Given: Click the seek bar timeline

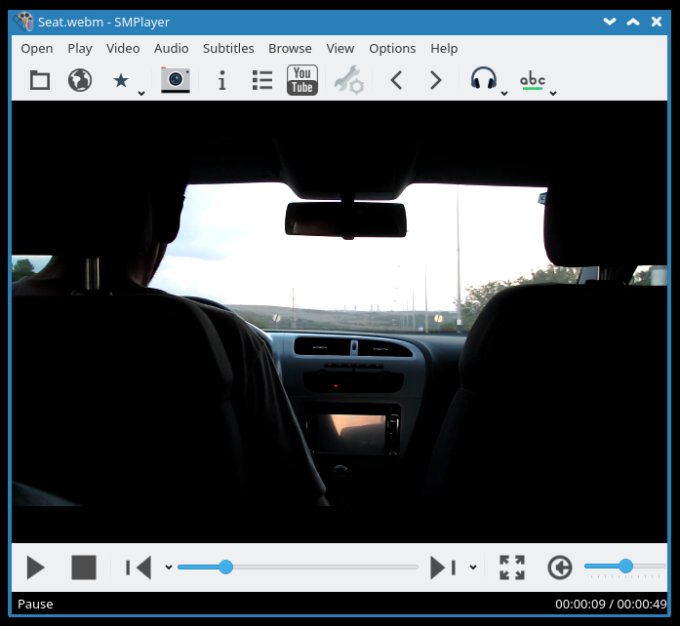Looking at the screenshot, I should 300,567.
